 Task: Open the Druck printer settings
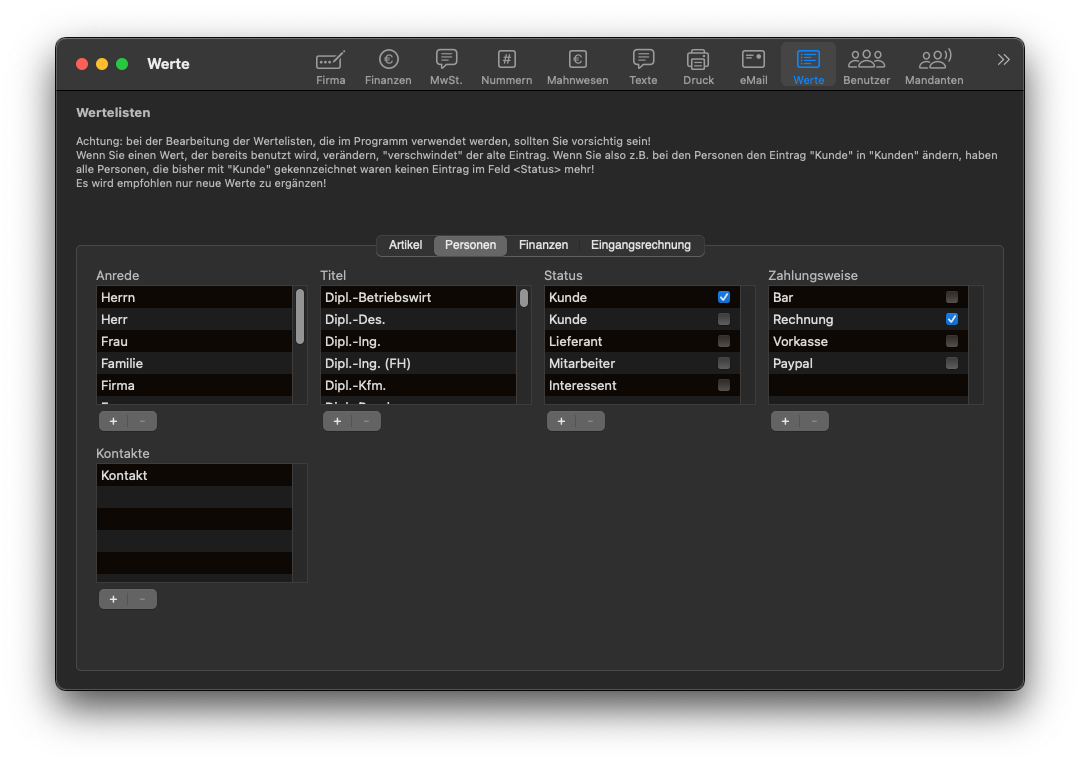[698, 66]
